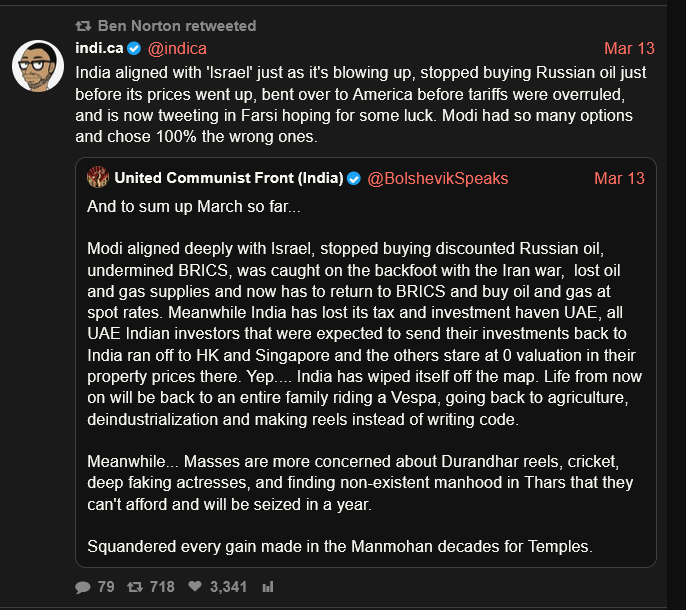Image resolution: width=686 pixels, height=610 pixels.
Task: Open tweet analytics bar chart icon
Action: [x=268, y=586]
